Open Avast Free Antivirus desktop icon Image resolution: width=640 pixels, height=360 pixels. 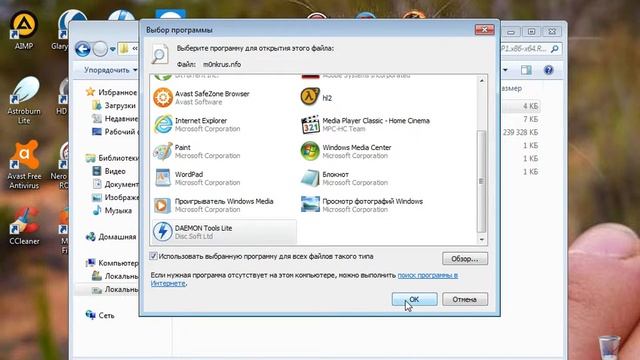[24, 165]
